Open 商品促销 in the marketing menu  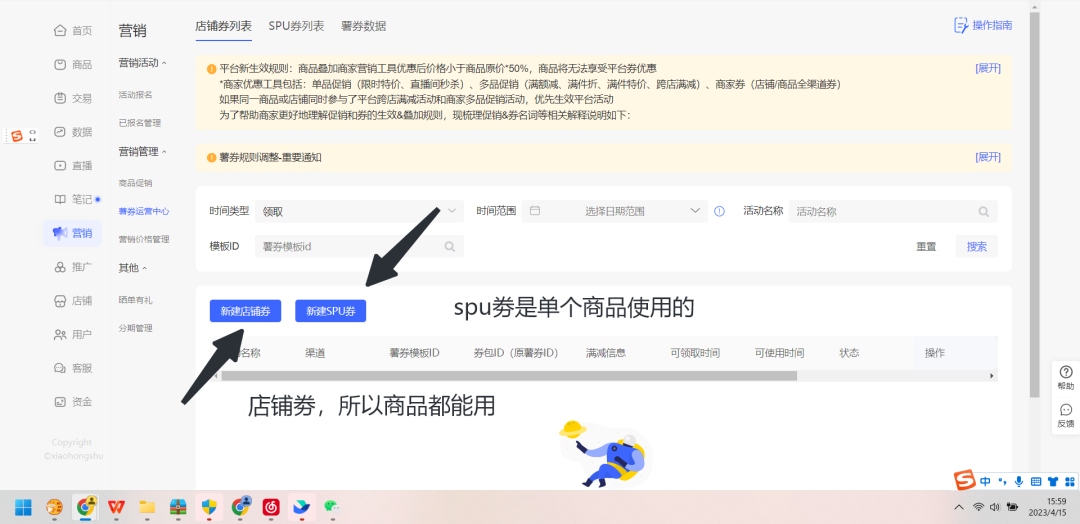pos(136,183)
